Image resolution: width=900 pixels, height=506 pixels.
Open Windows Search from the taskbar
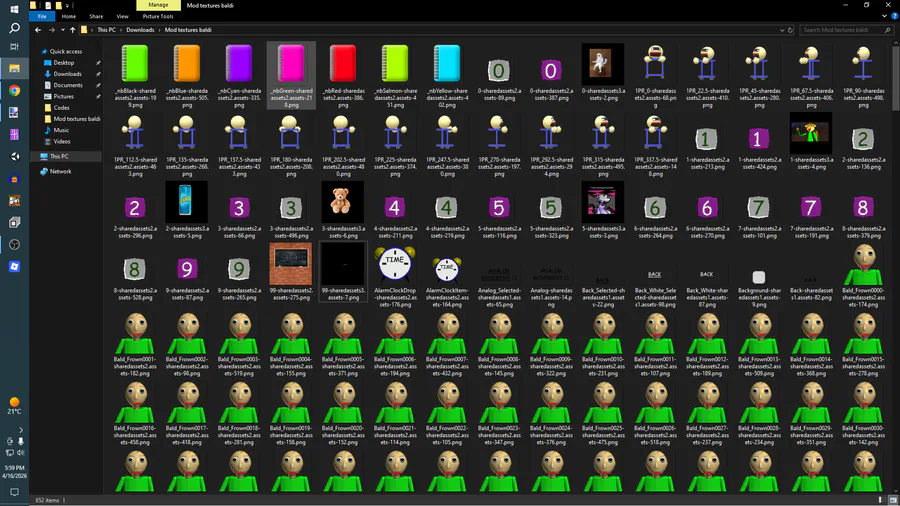click(14, 28)
